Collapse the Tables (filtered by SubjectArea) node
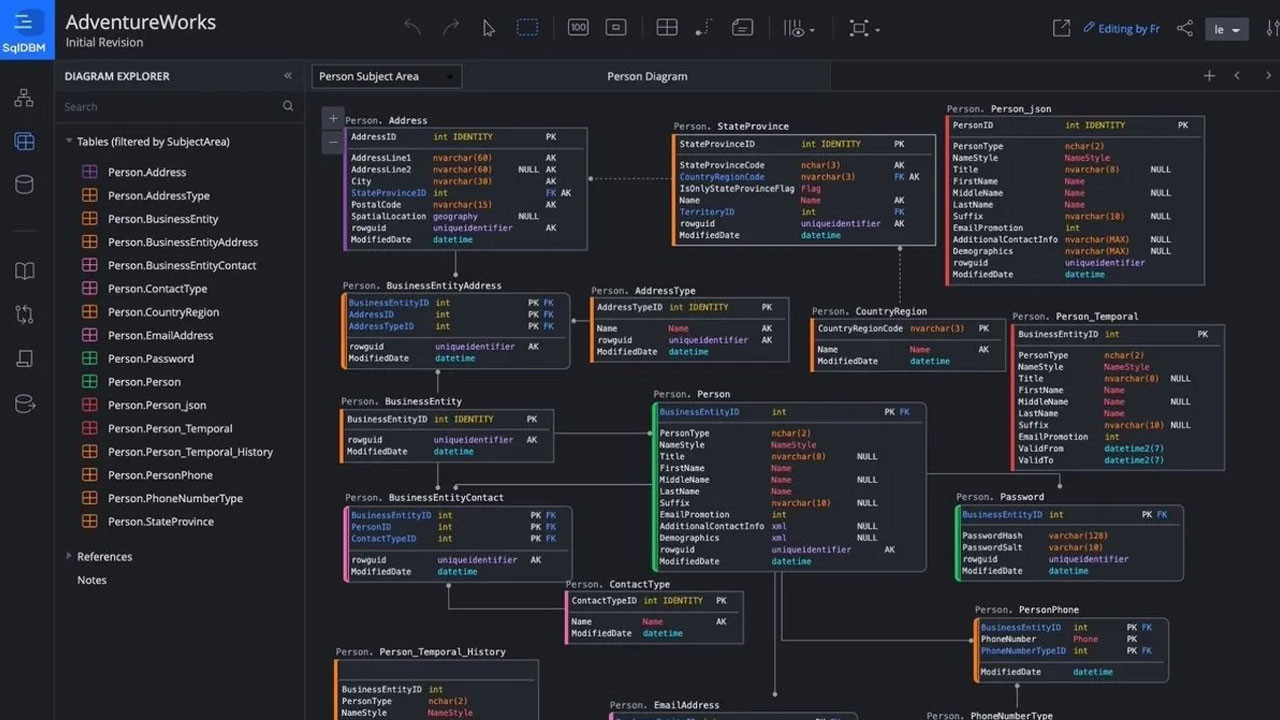The width and height of the screenshot is (1280, 720). [x=69, y=142]
